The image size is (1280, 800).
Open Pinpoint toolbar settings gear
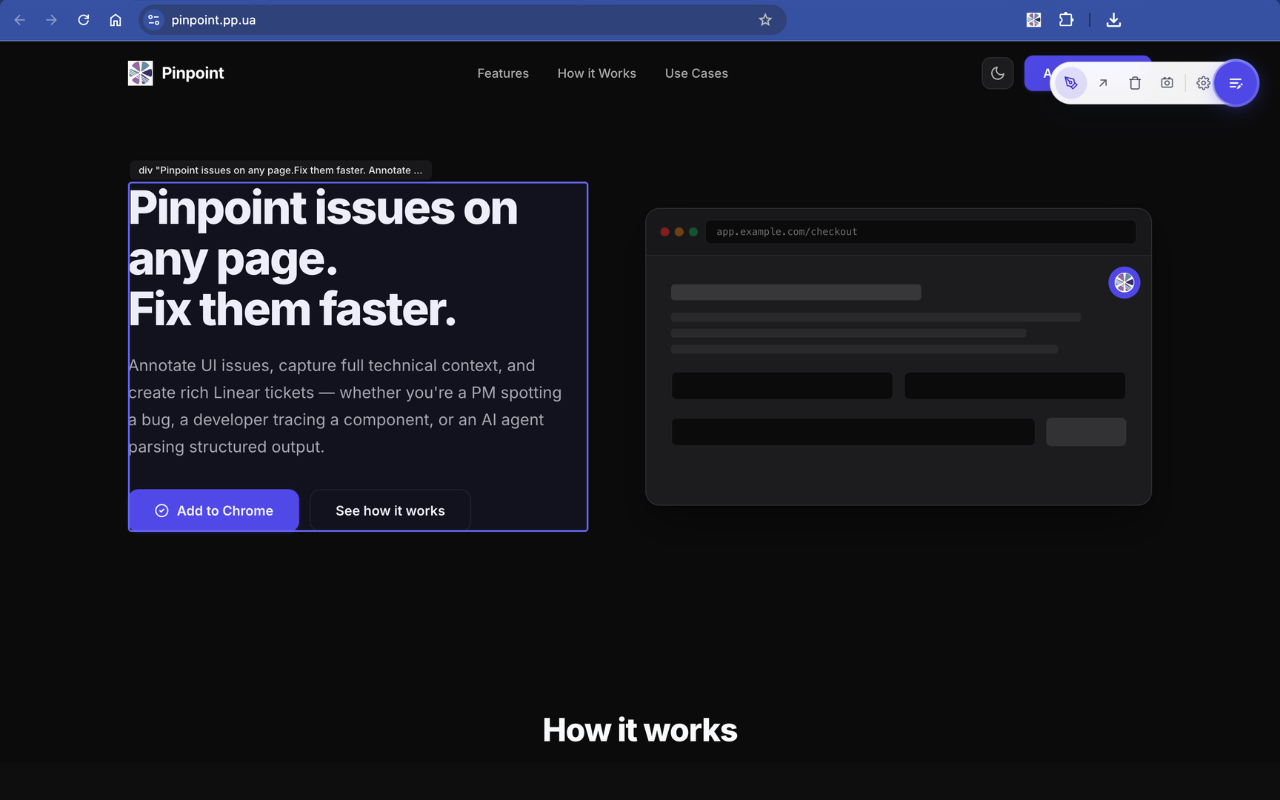pos(1203,83)
